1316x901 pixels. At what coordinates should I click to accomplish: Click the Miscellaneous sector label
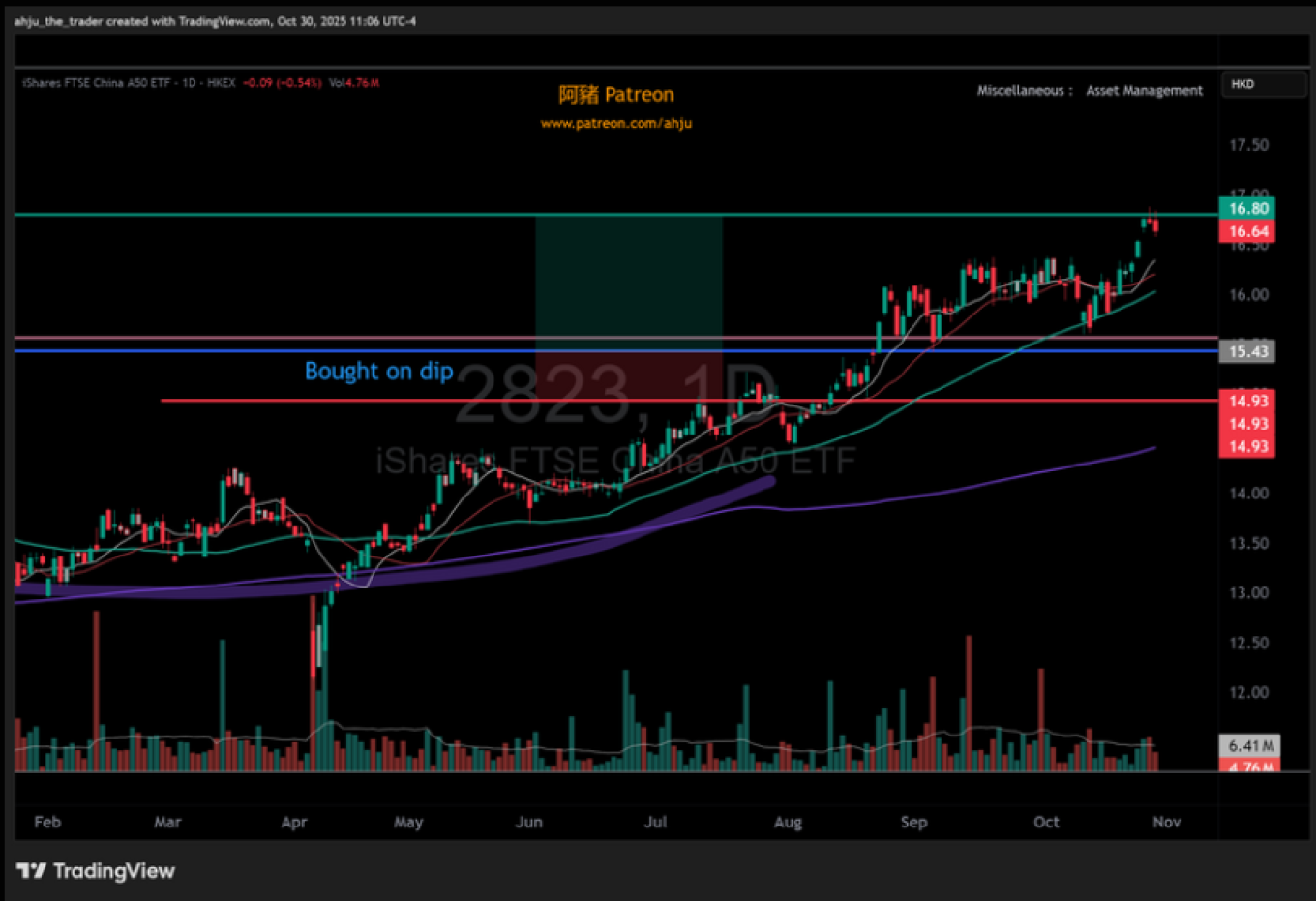[1020, 90]
